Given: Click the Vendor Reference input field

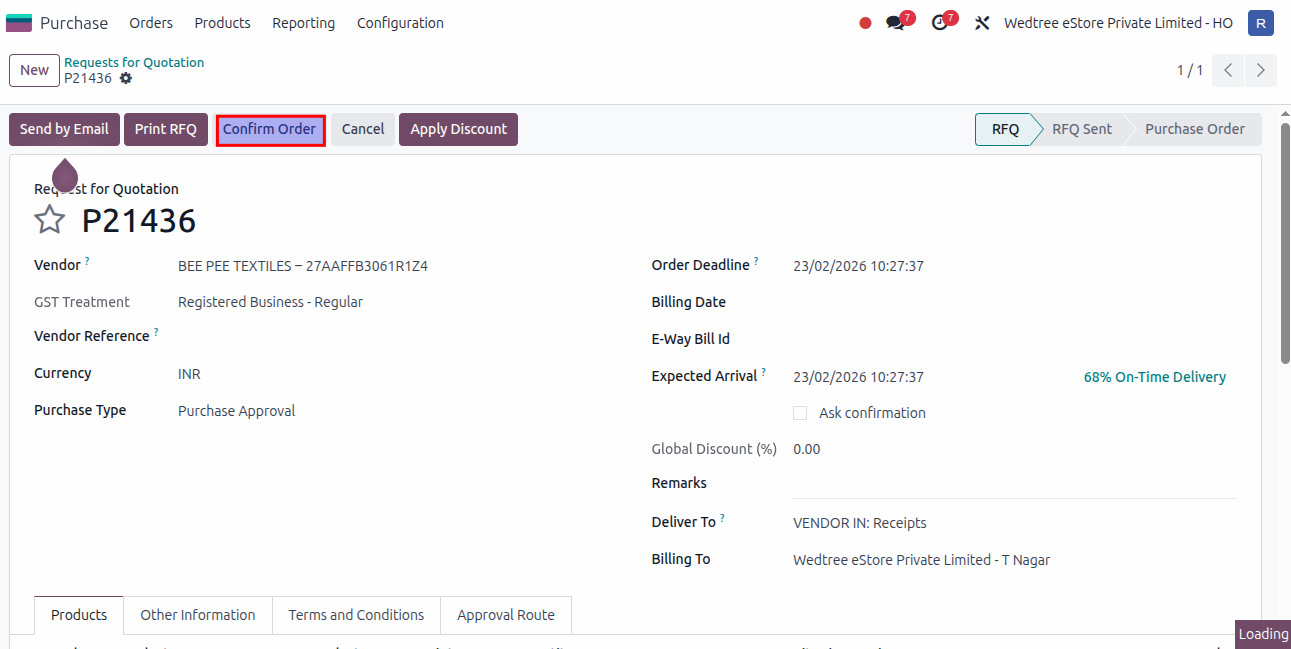Looking at the screenshot, I should (400, 337).
